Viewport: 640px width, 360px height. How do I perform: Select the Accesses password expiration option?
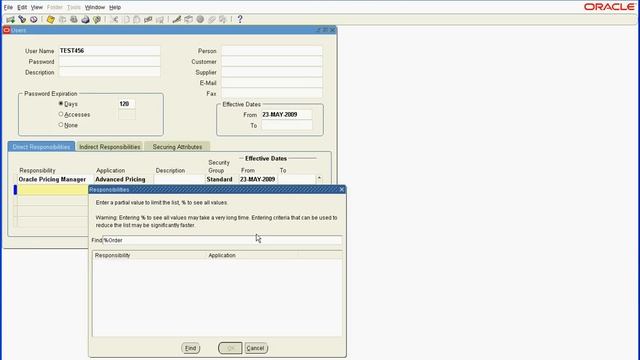[61, 114]
